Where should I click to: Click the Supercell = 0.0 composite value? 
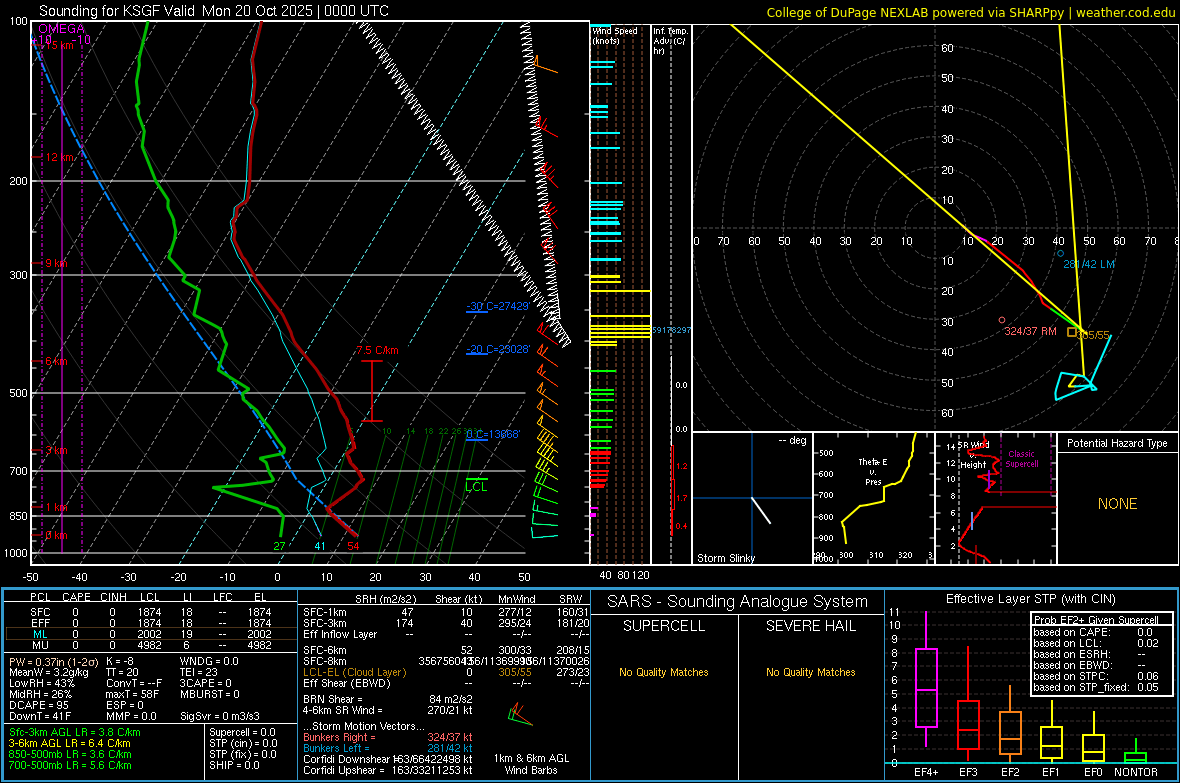[242, 732]
